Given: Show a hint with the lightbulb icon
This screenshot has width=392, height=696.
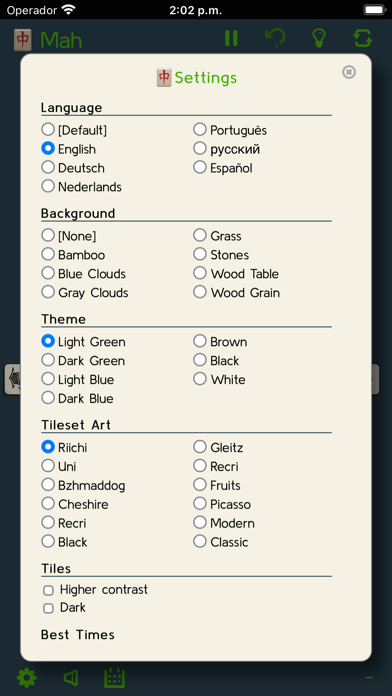Looking at the screenshot, I should tap(319, 38).
